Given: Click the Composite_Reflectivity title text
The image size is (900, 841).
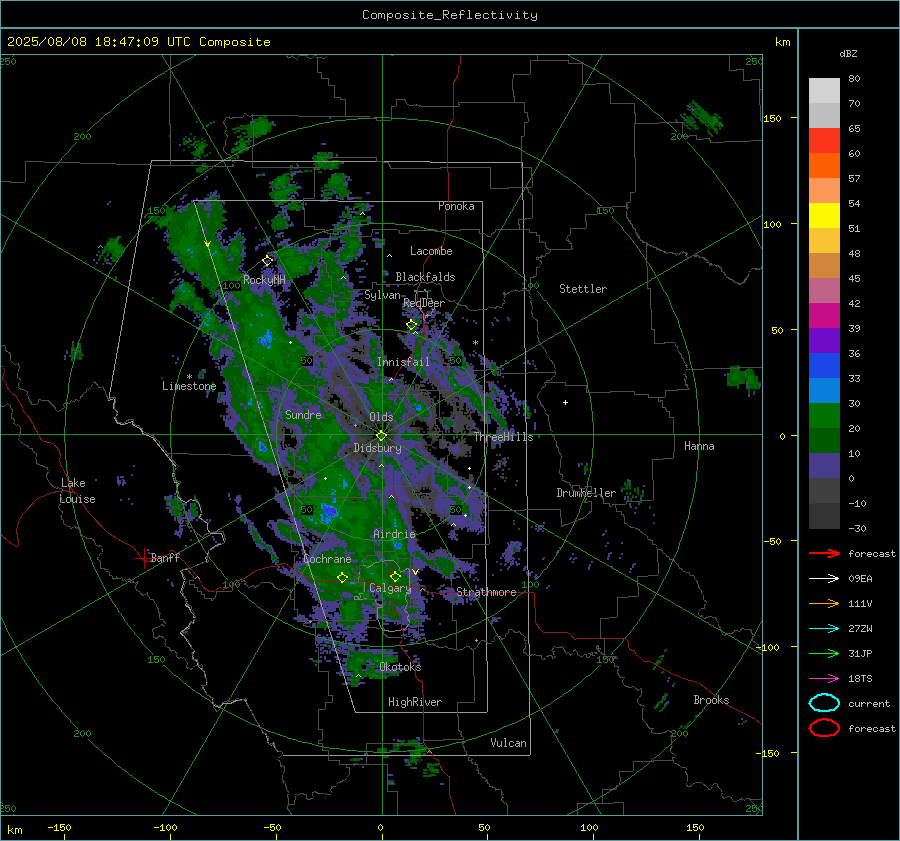Looking at the screenshot, I should point(450,15).
